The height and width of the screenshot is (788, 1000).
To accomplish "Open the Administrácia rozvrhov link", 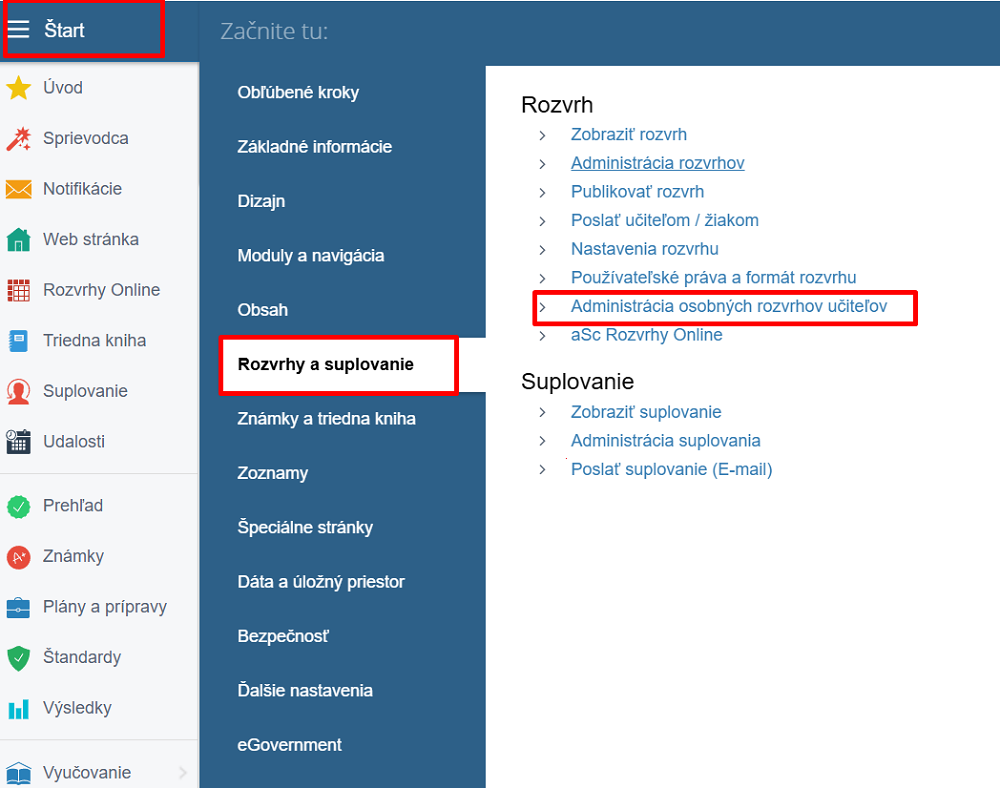I will point(657,163).
